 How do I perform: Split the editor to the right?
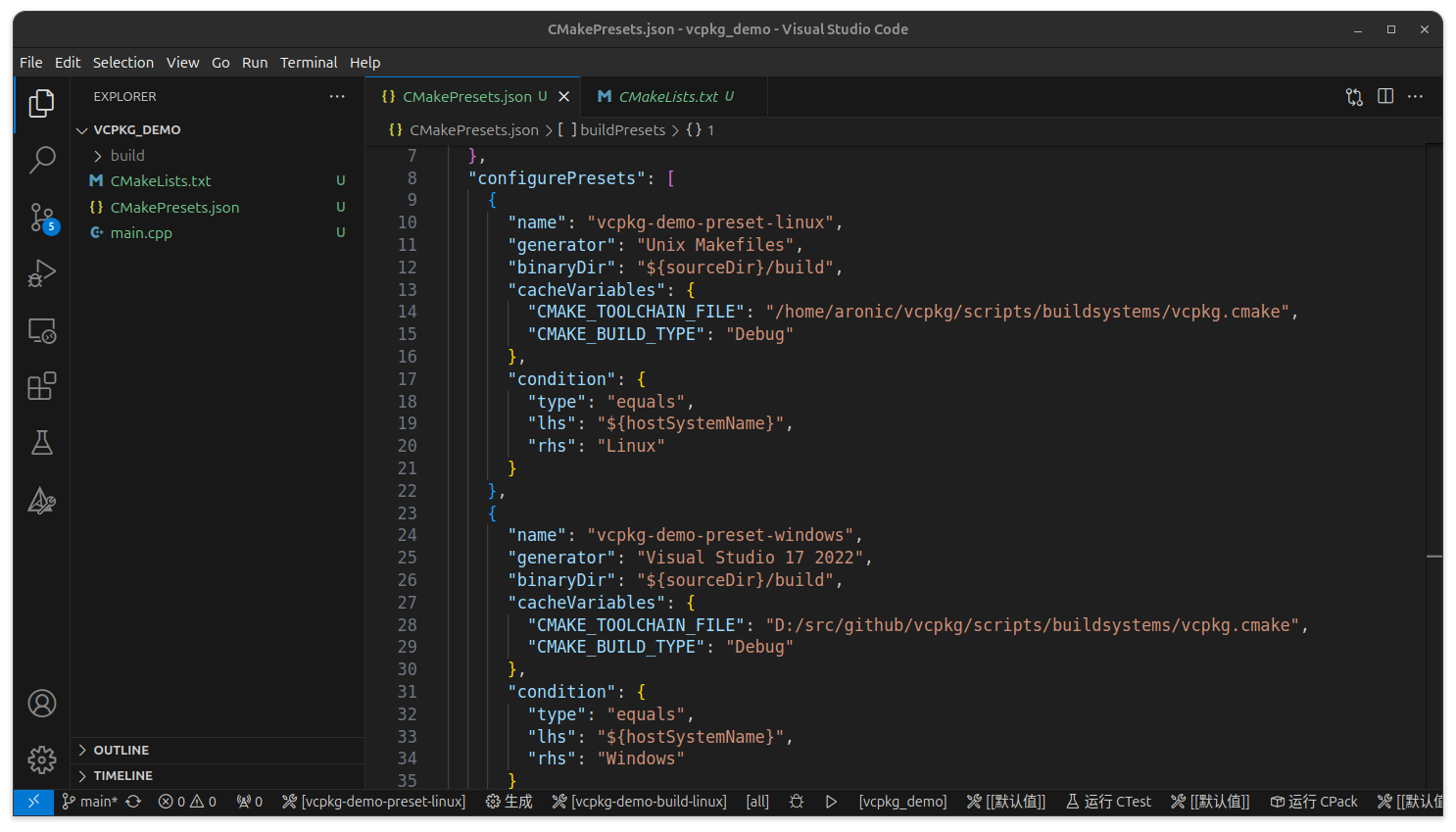point(1385,96)
